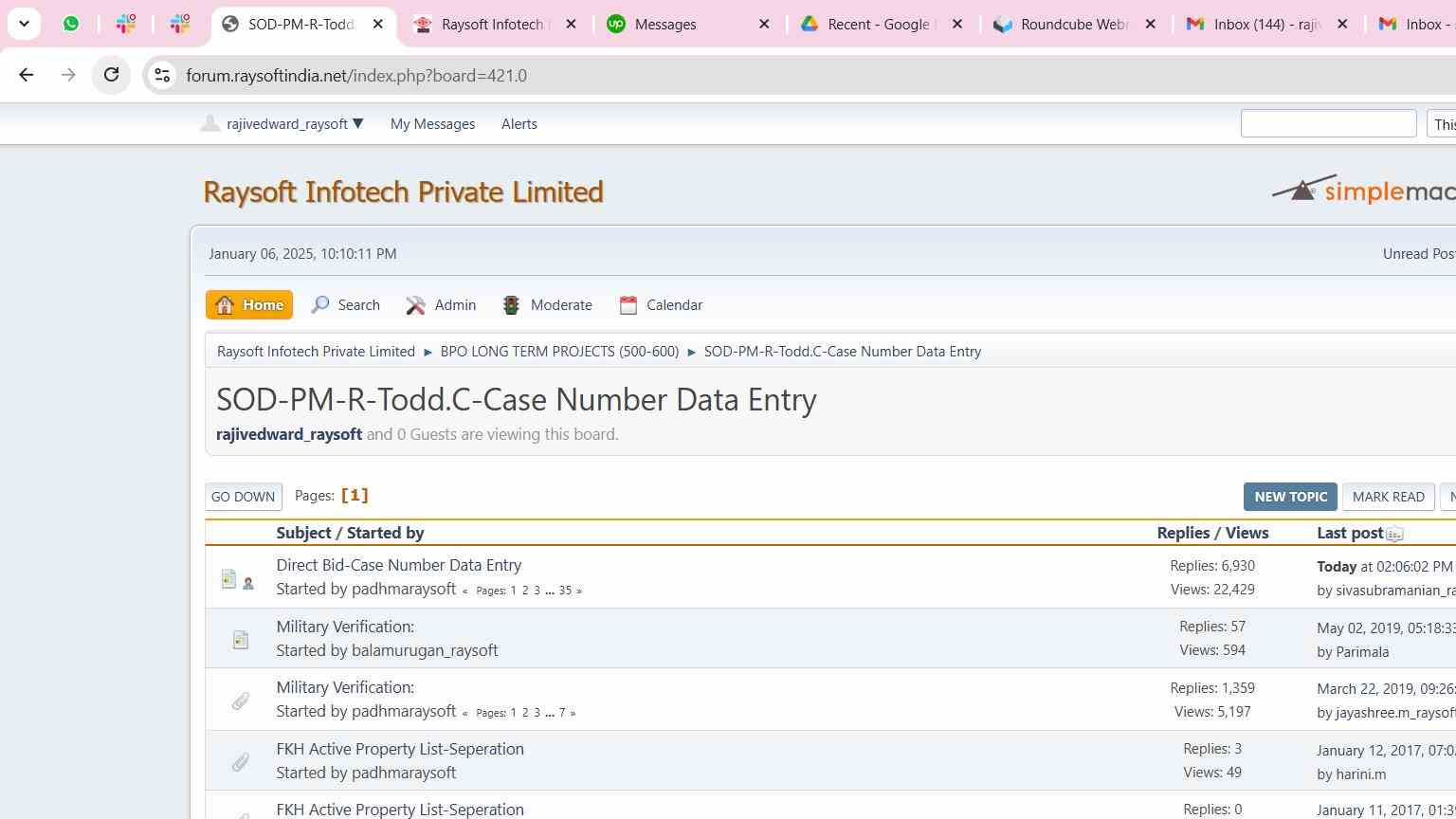The image size is (1456, 819).
Task: Go to page 7 of Military Verification topic
Action: tap(561, 713)
